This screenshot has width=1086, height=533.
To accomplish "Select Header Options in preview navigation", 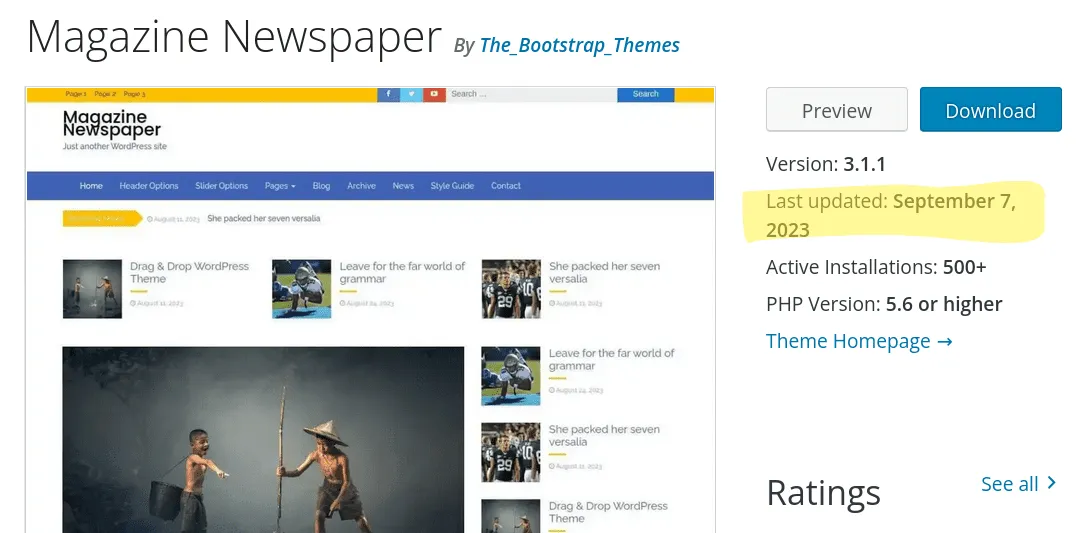I will tap(149, 186).
